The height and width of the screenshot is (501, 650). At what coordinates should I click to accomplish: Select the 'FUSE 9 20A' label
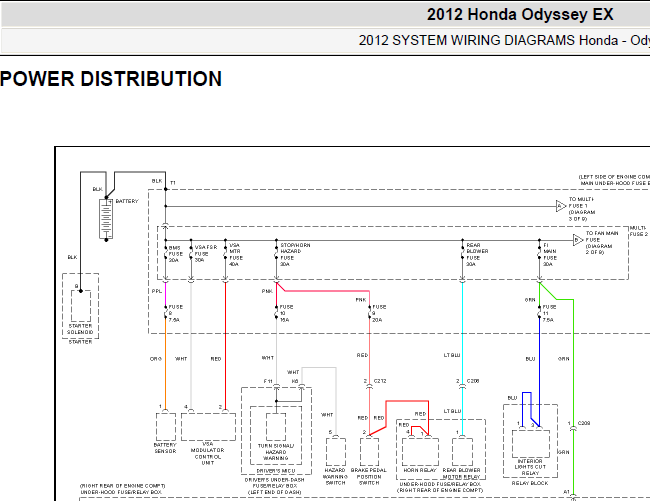pos(378,313)
